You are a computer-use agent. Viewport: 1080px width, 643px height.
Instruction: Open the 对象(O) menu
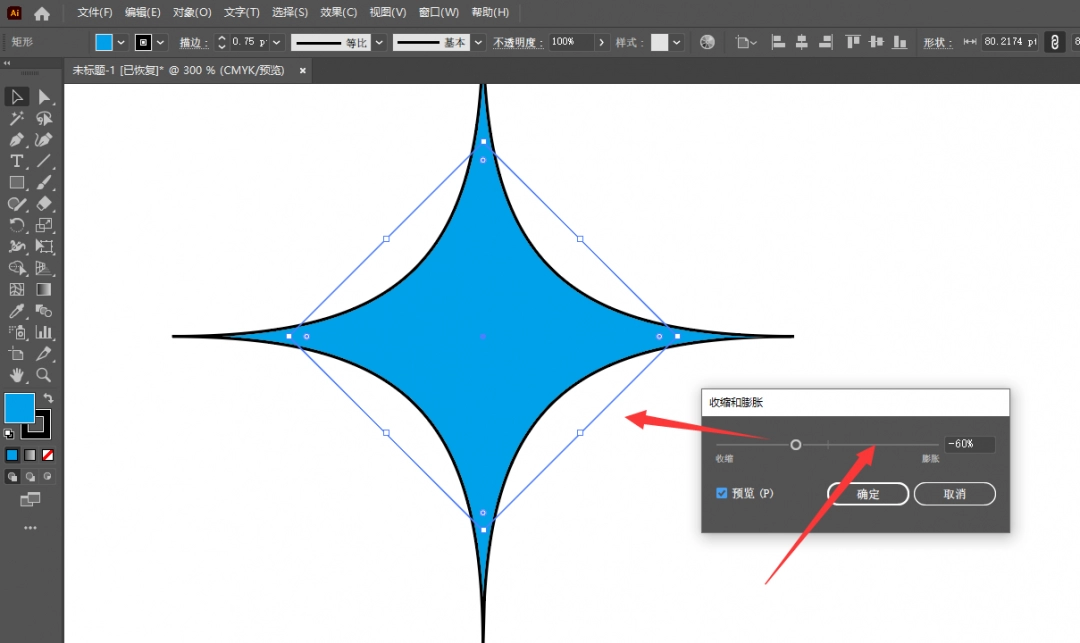point(192,13)
